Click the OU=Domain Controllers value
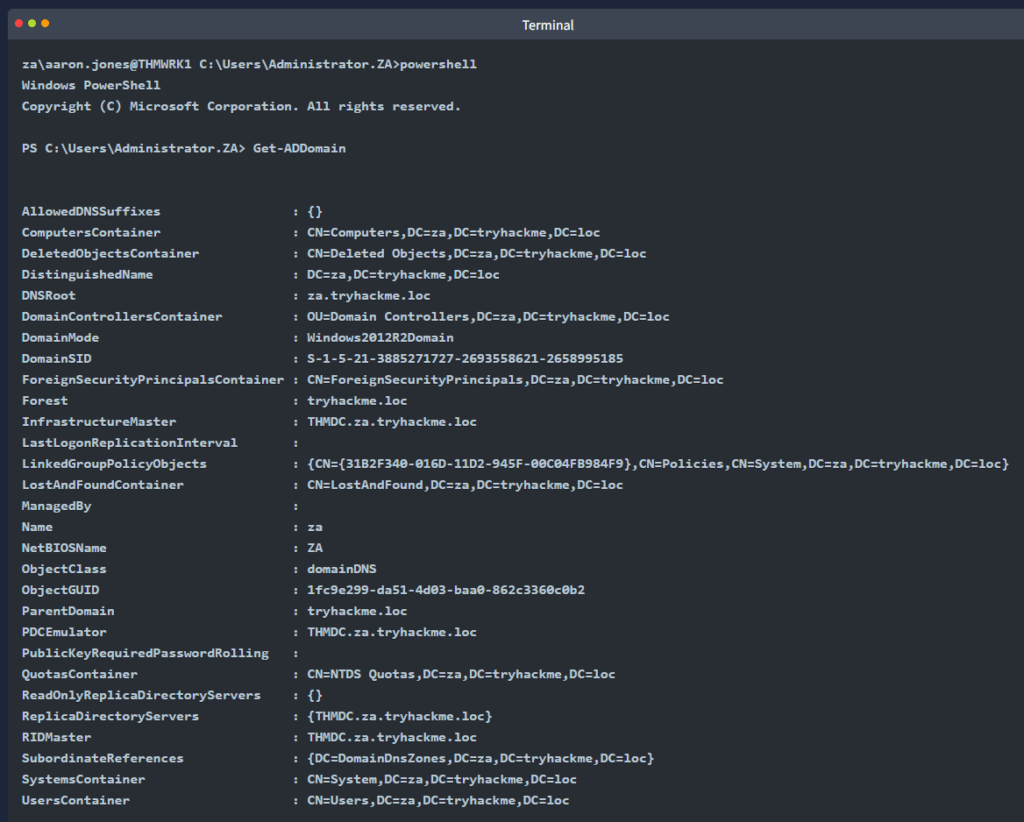Viewport: 1024px width, 822px height. 488,317
